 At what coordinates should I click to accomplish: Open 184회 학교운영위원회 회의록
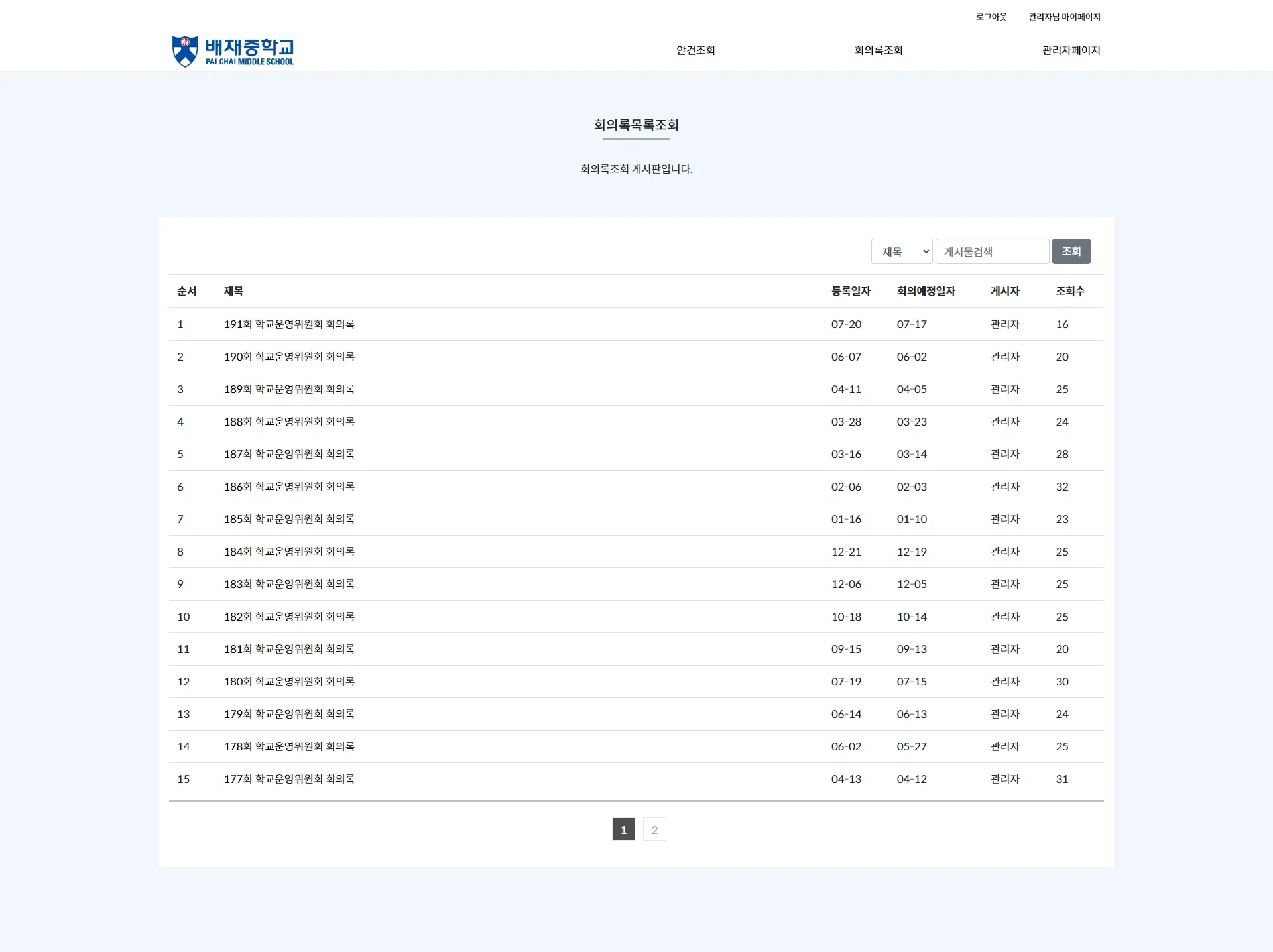point(289,552)
